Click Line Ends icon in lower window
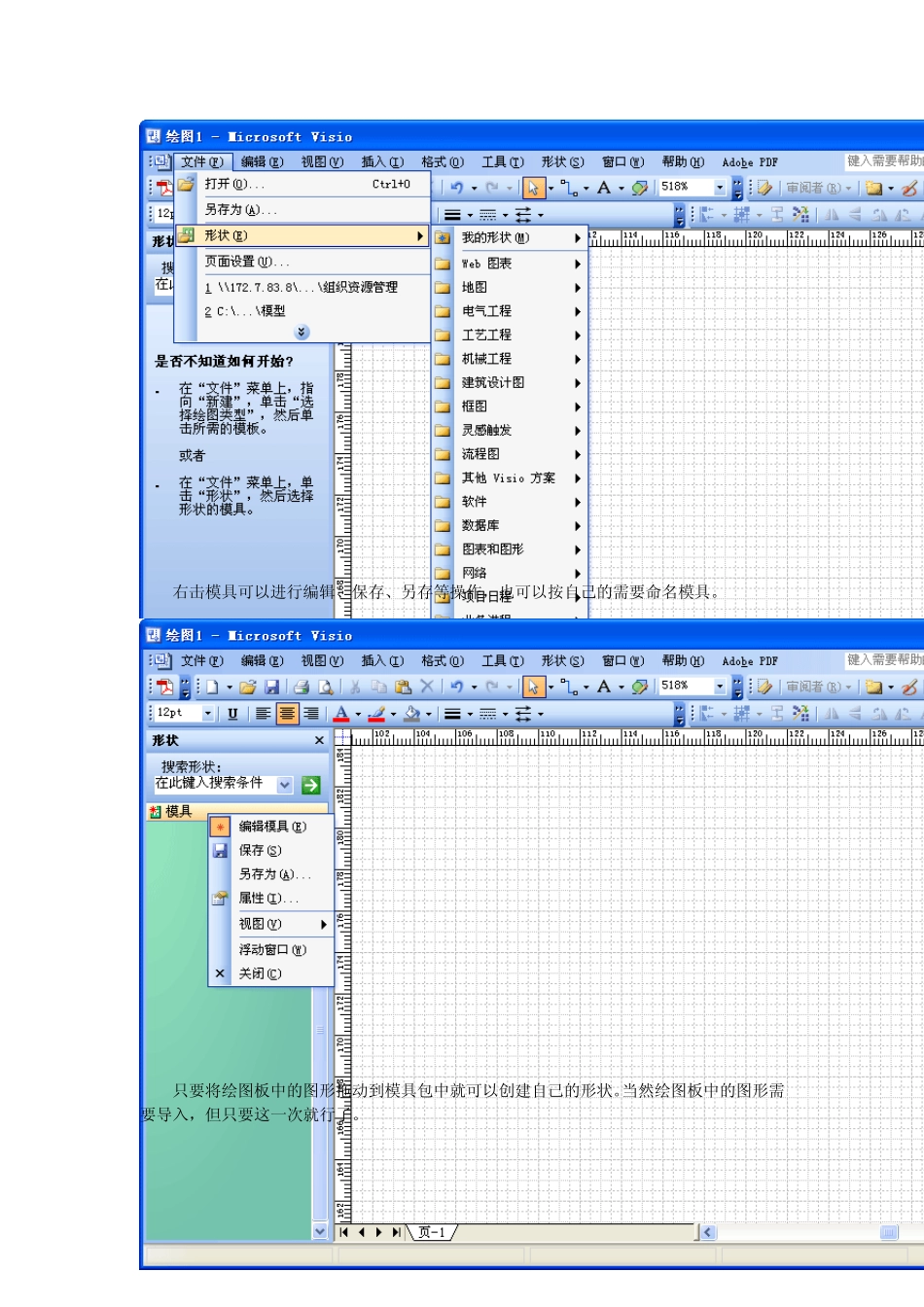 click(x=523, y=714)
